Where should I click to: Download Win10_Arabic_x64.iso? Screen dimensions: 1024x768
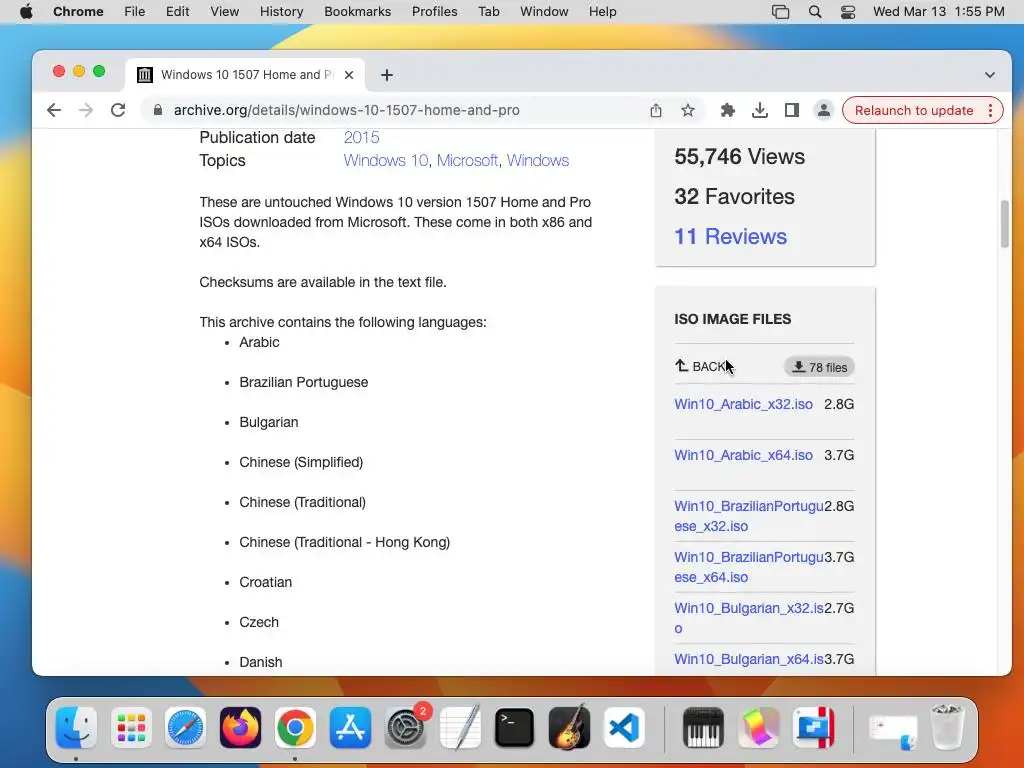tap(743, 455)
